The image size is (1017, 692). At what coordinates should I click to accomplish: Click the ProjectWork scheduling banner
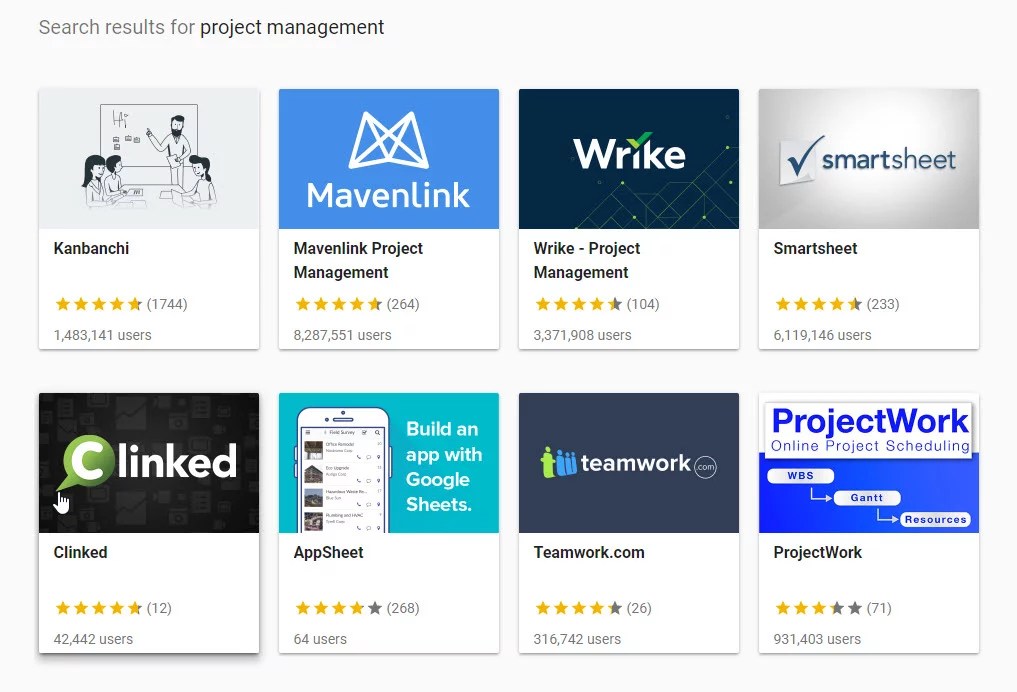pos(869,463)
